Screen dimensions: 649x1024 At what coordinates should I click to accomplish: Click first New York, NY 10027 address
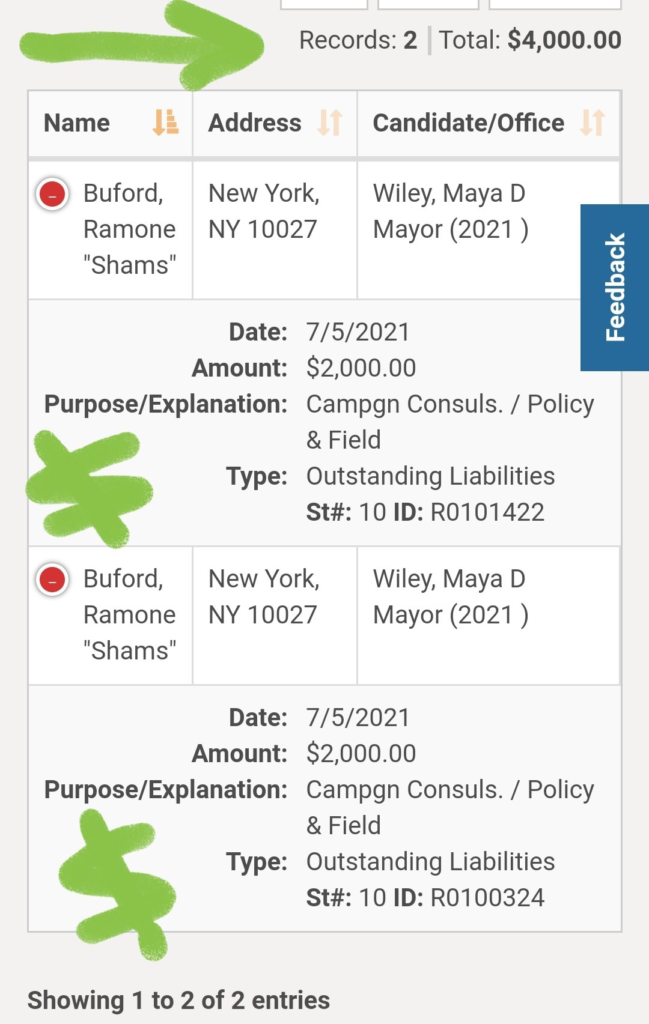tap(264, 211)
